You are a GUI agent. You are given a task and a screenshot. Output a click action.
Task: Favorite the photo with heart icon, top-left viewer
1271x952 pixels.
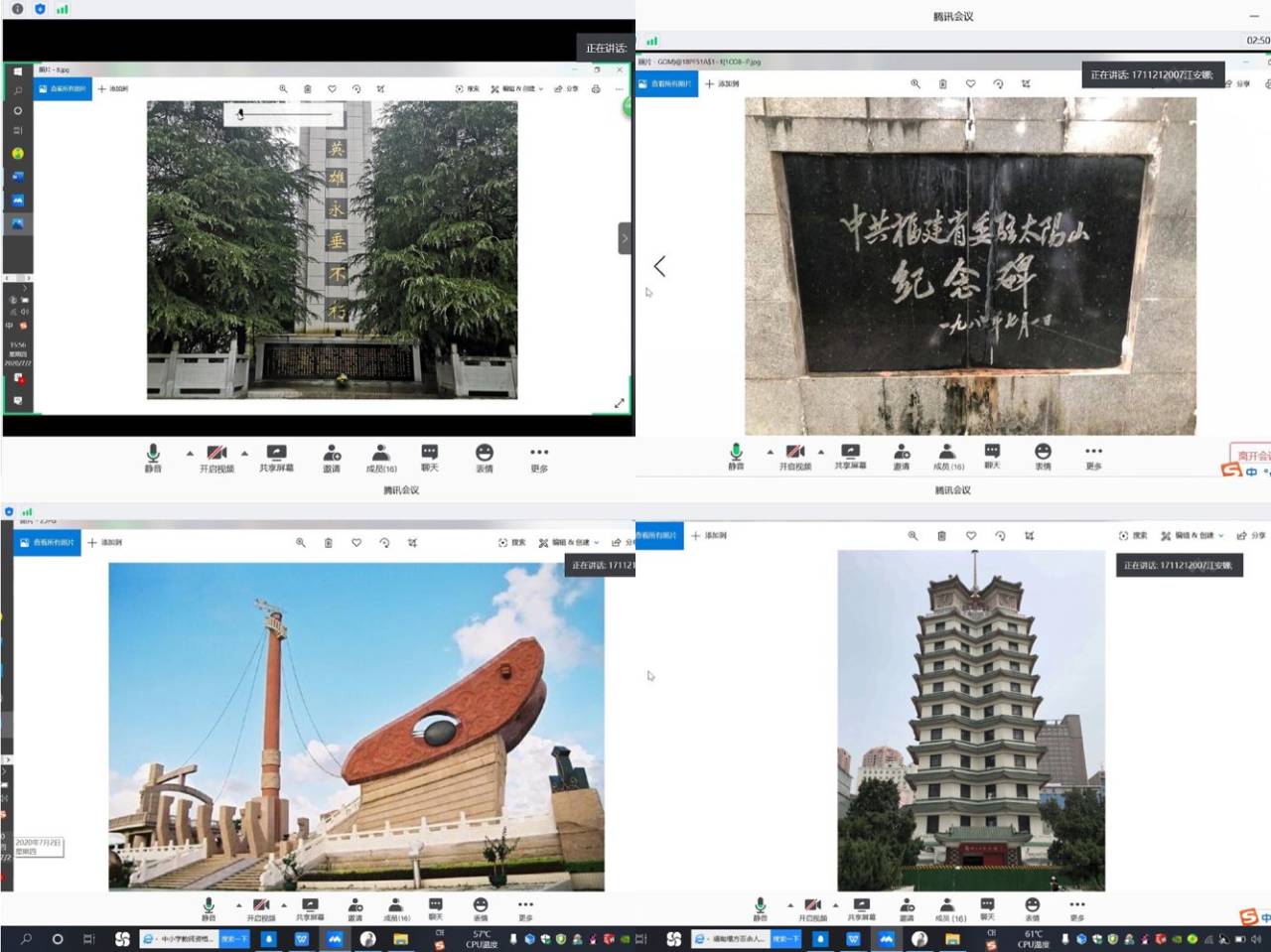(332, 89)
